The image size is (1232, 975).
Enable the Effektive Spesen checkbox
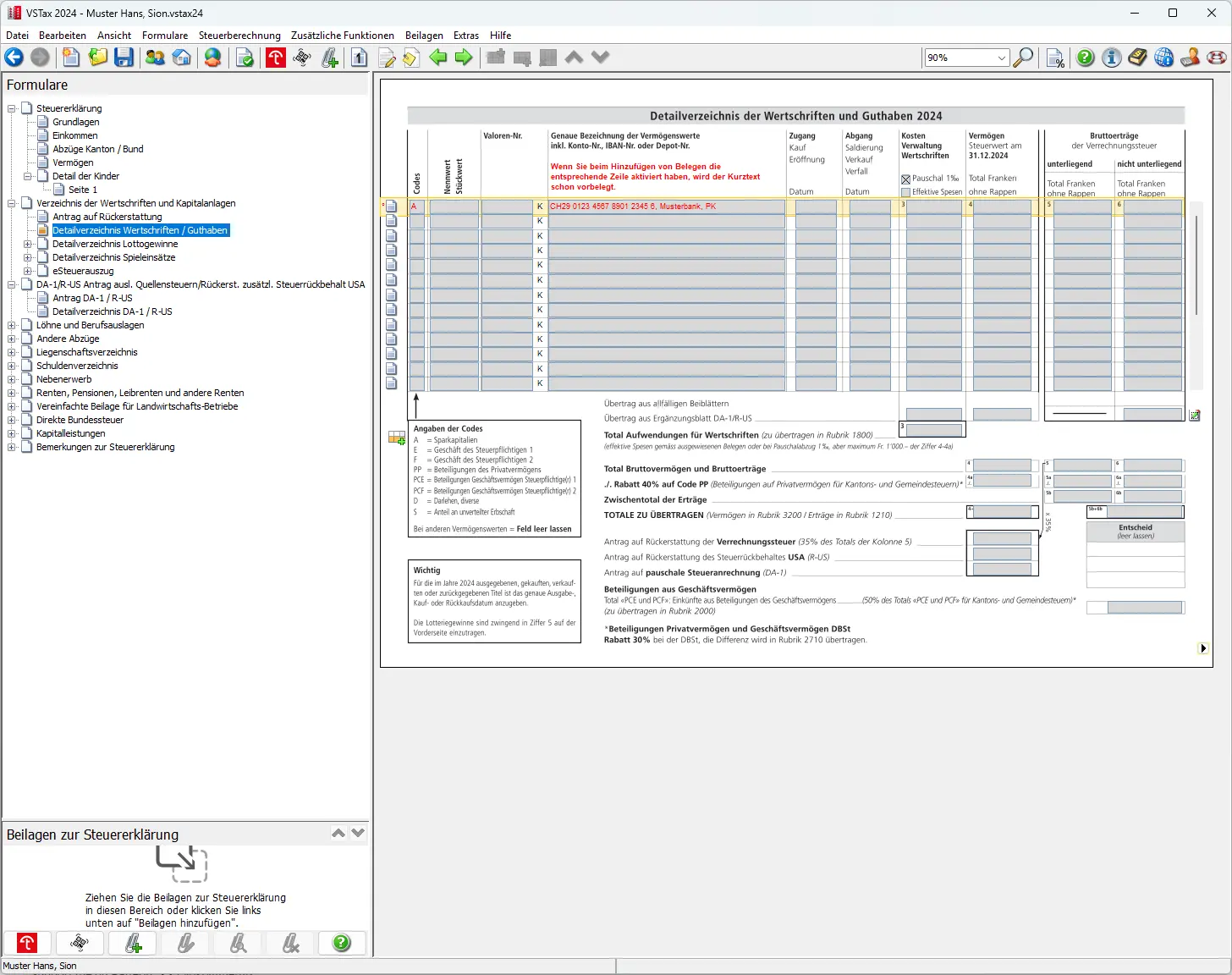[x=905, y=192]
